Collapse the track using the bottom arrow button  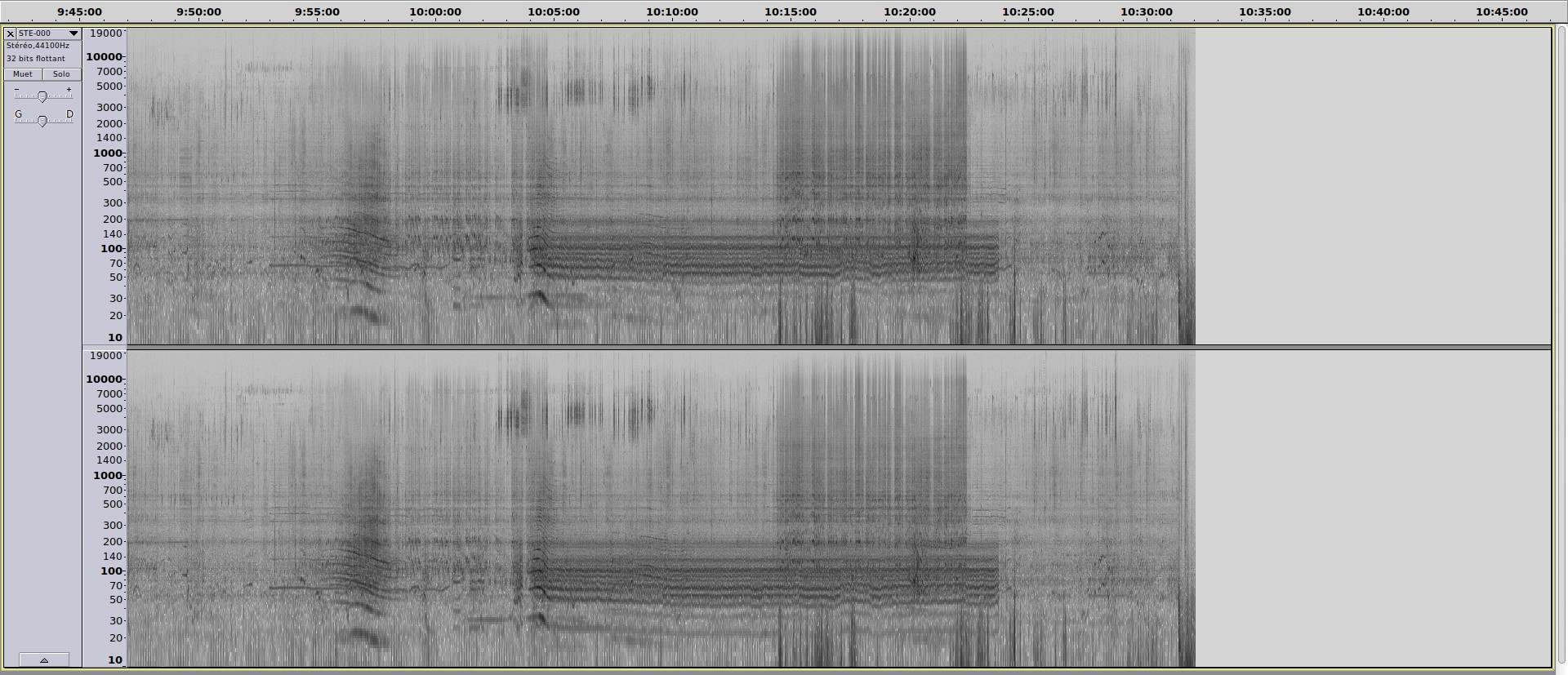coord(43,659)
